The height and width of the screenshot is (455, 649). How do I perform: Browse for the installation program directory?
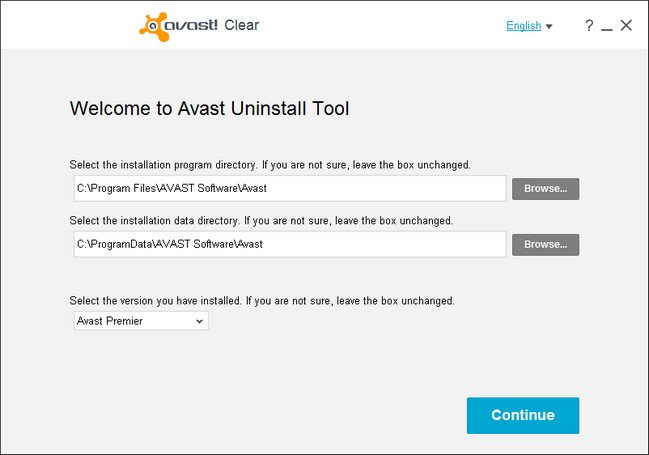point(545,189)
